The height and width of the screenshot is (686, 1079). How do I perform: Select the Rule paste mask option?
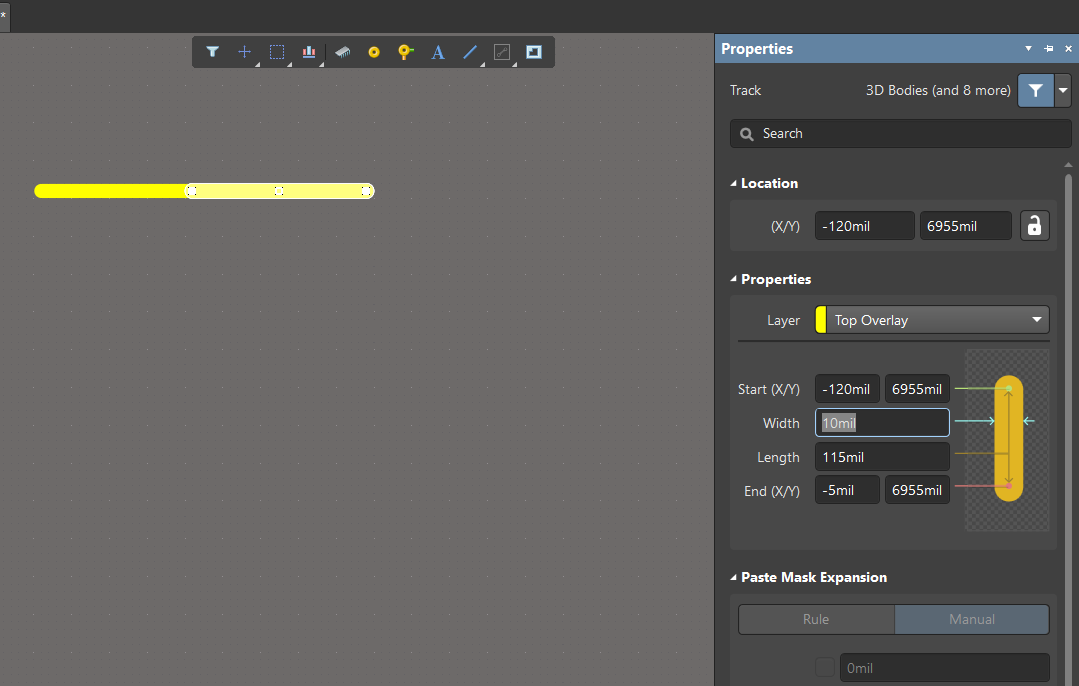tap(816, 619)
